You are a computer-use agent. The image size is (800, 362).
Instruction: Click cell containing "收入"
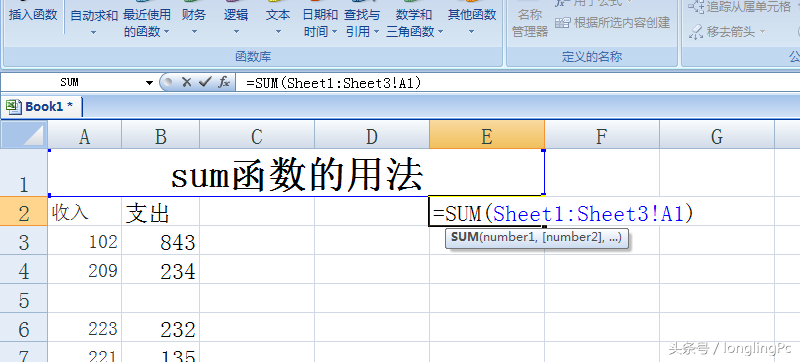(x=85, y=212)
